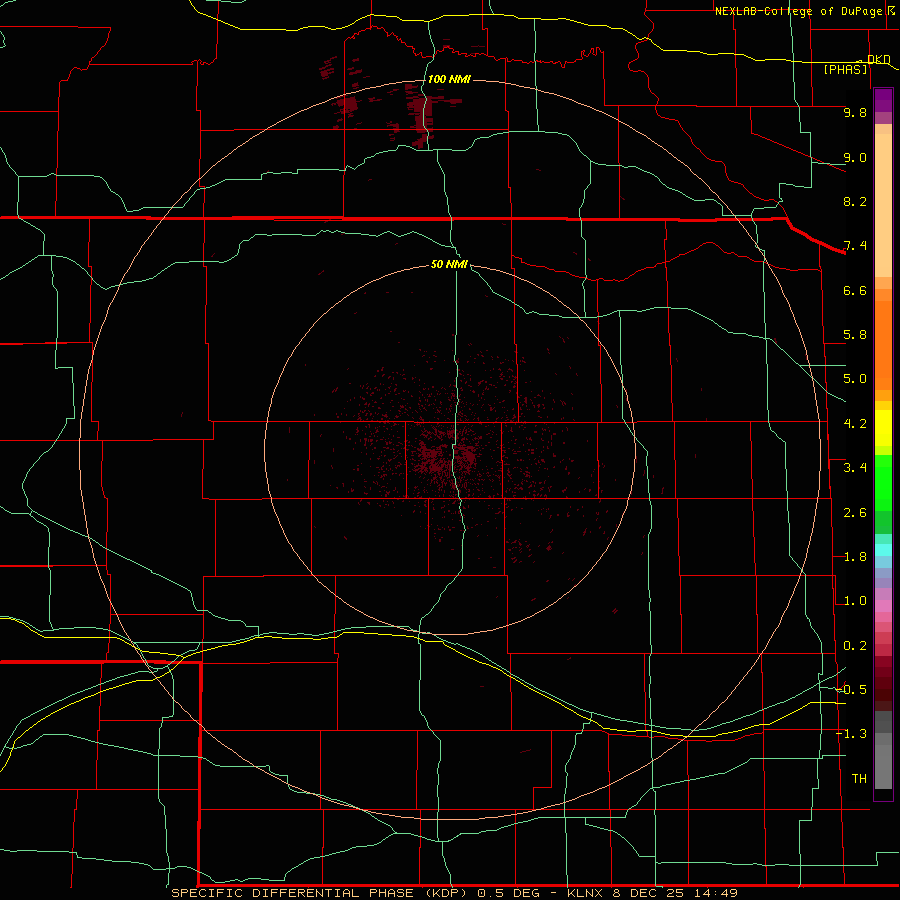The image size is (900, 900).
Task: Click the 8.2 value on color scale
Action: click(x=855, y=201)
